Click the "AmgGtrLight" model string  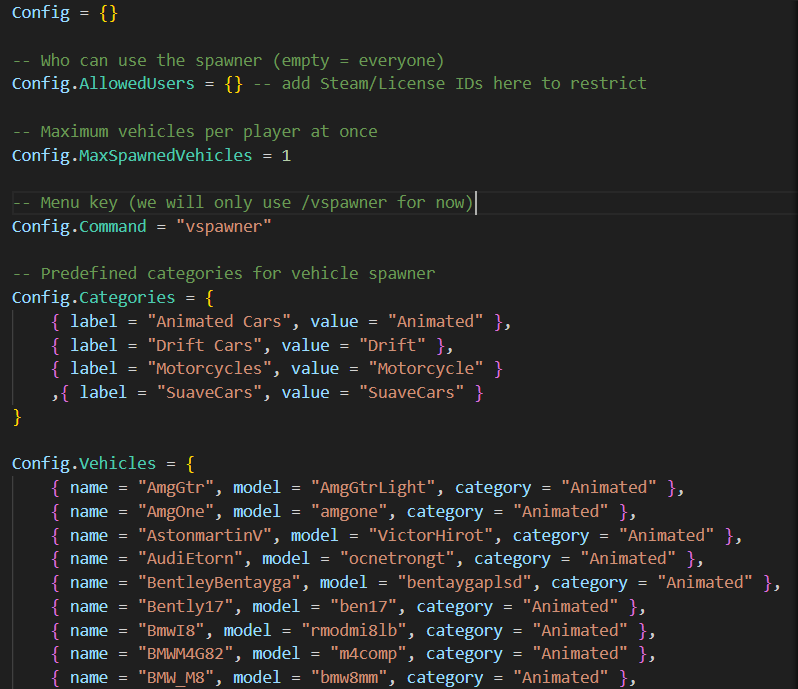373,487
